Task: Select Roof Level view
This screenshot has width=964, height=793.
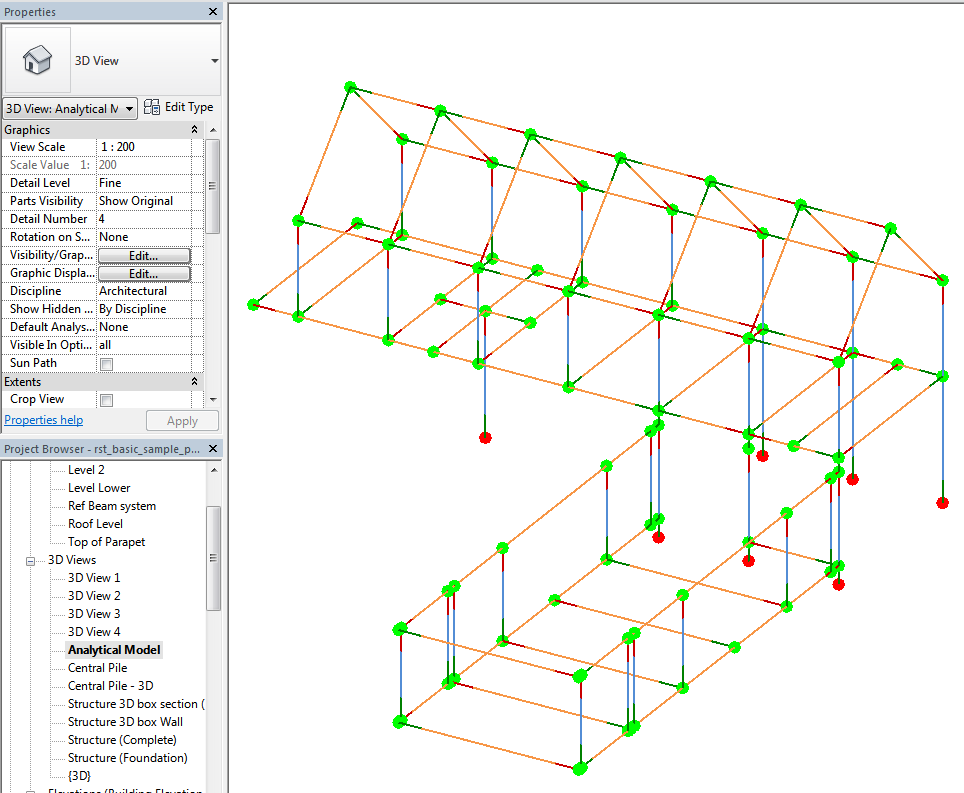Action: tap(95, 524)
